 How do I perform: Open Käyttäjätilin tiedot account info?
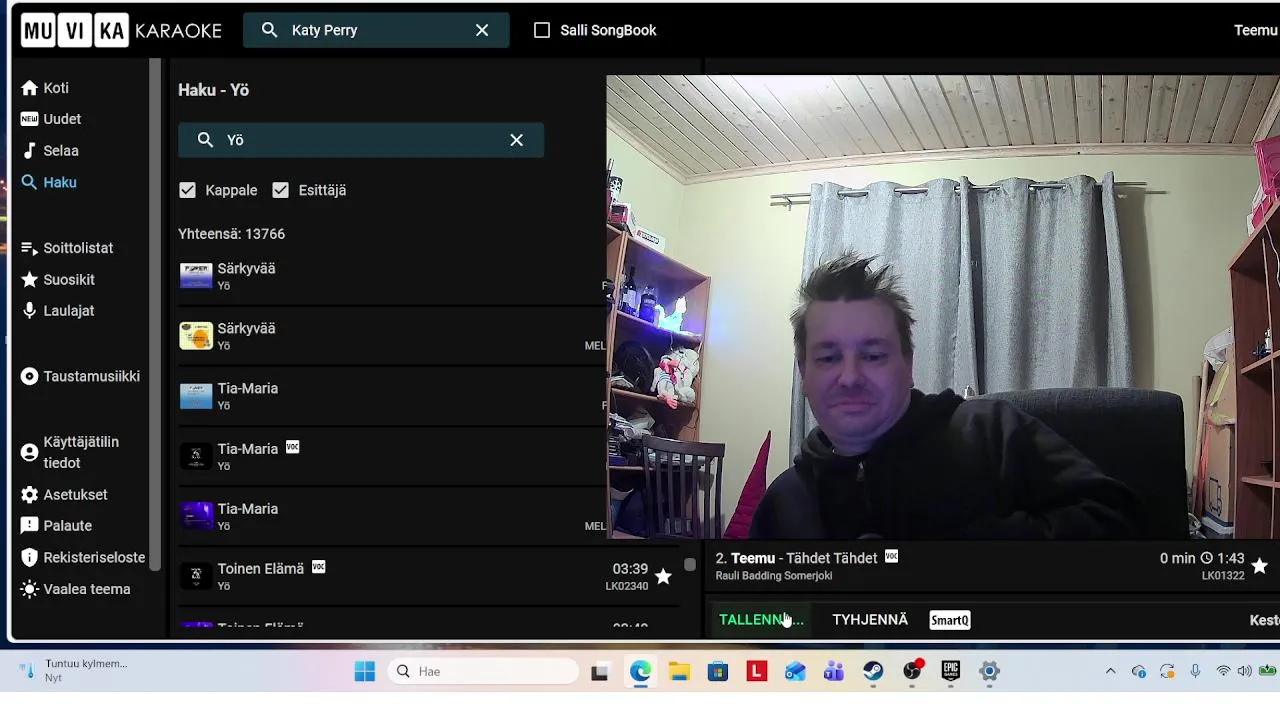coord(70,452)
